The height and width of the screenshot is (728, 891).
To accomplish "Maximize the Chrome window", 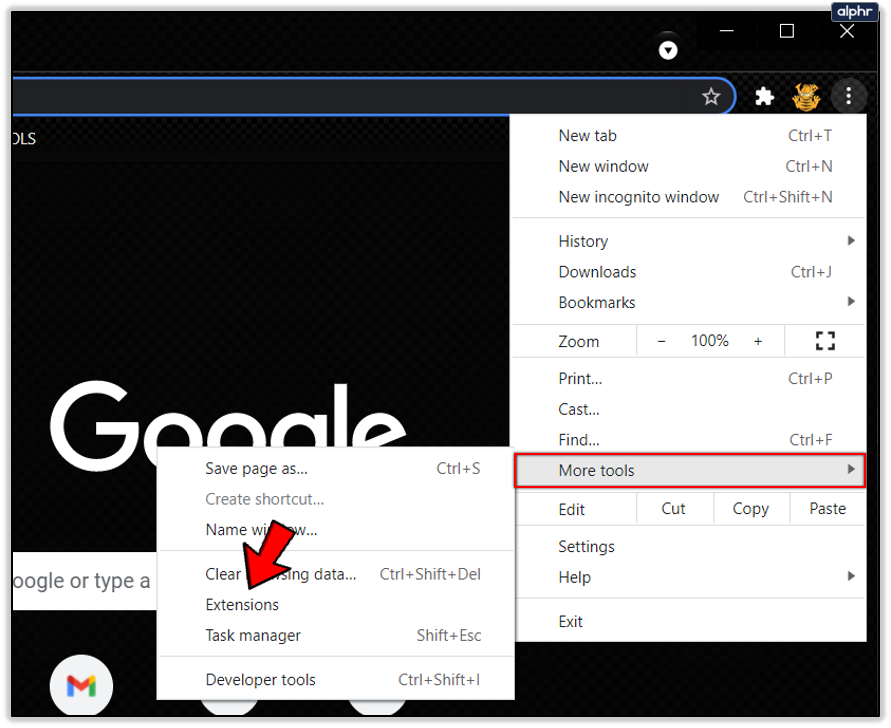I will coord(786,31).
